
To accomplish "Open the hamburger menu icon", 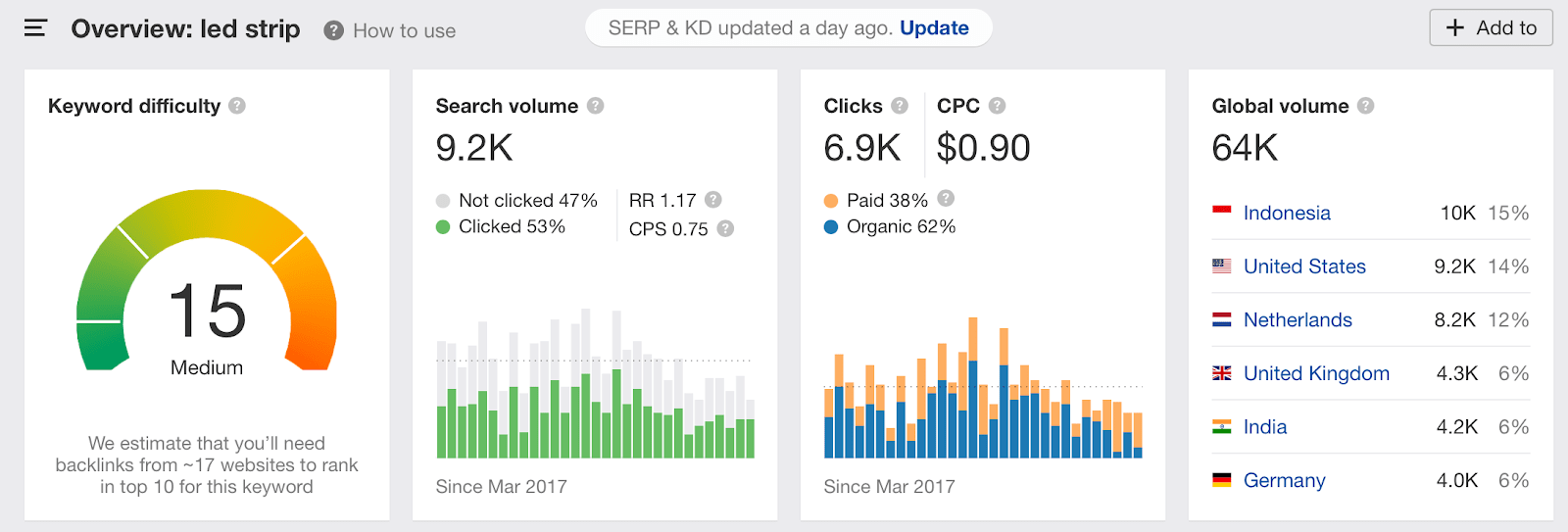I will tap(35, 28).
